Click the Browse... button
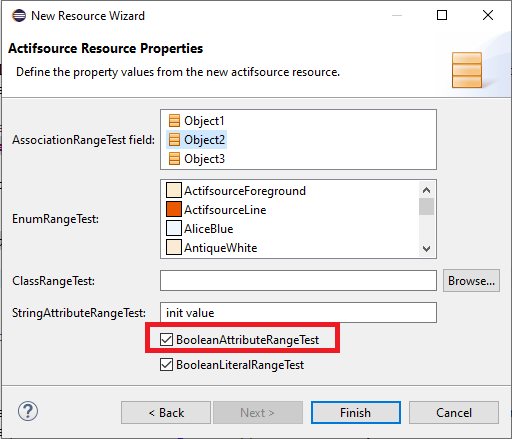 (x=471, y=281)
